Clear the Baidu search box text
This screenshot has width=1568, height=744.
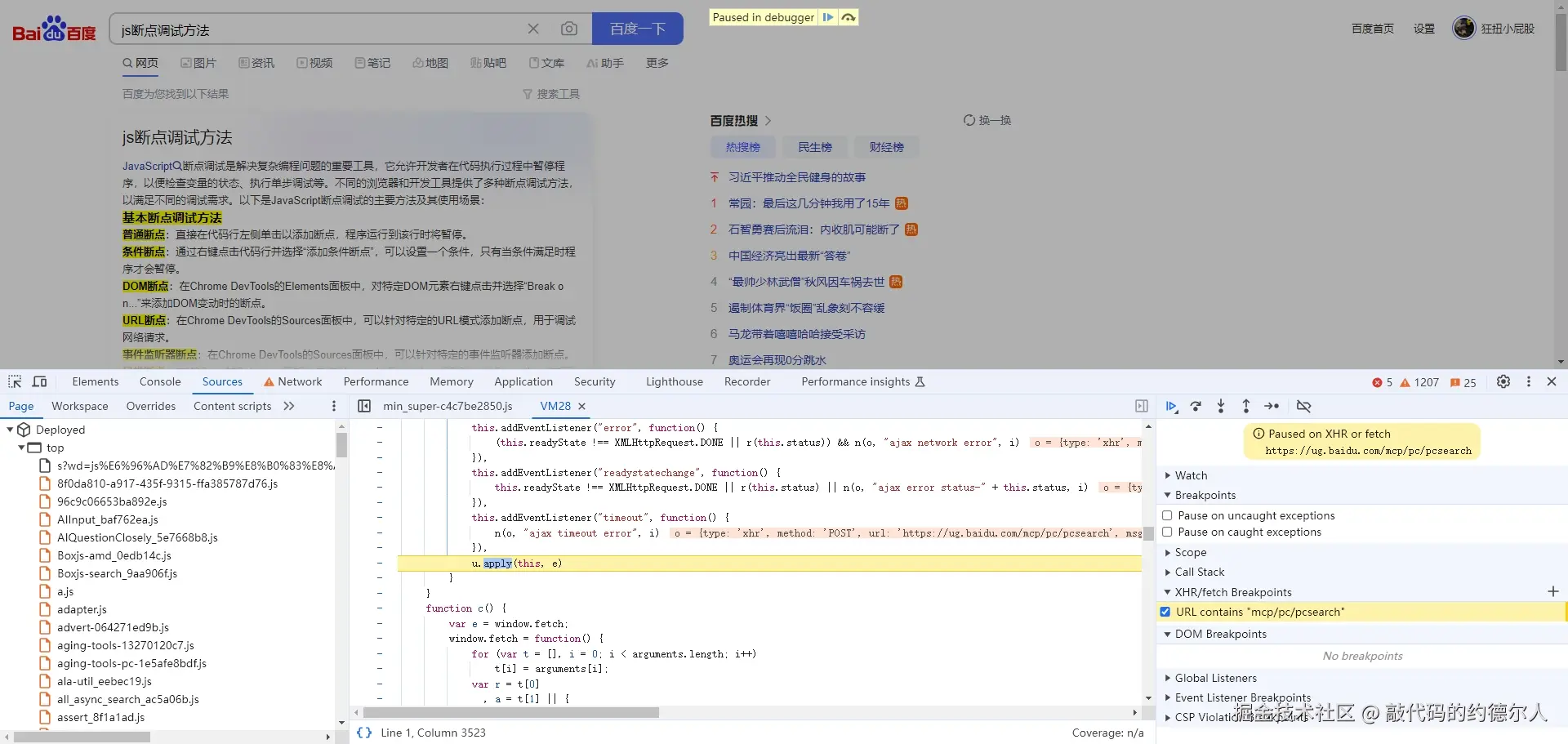point(533,29)
